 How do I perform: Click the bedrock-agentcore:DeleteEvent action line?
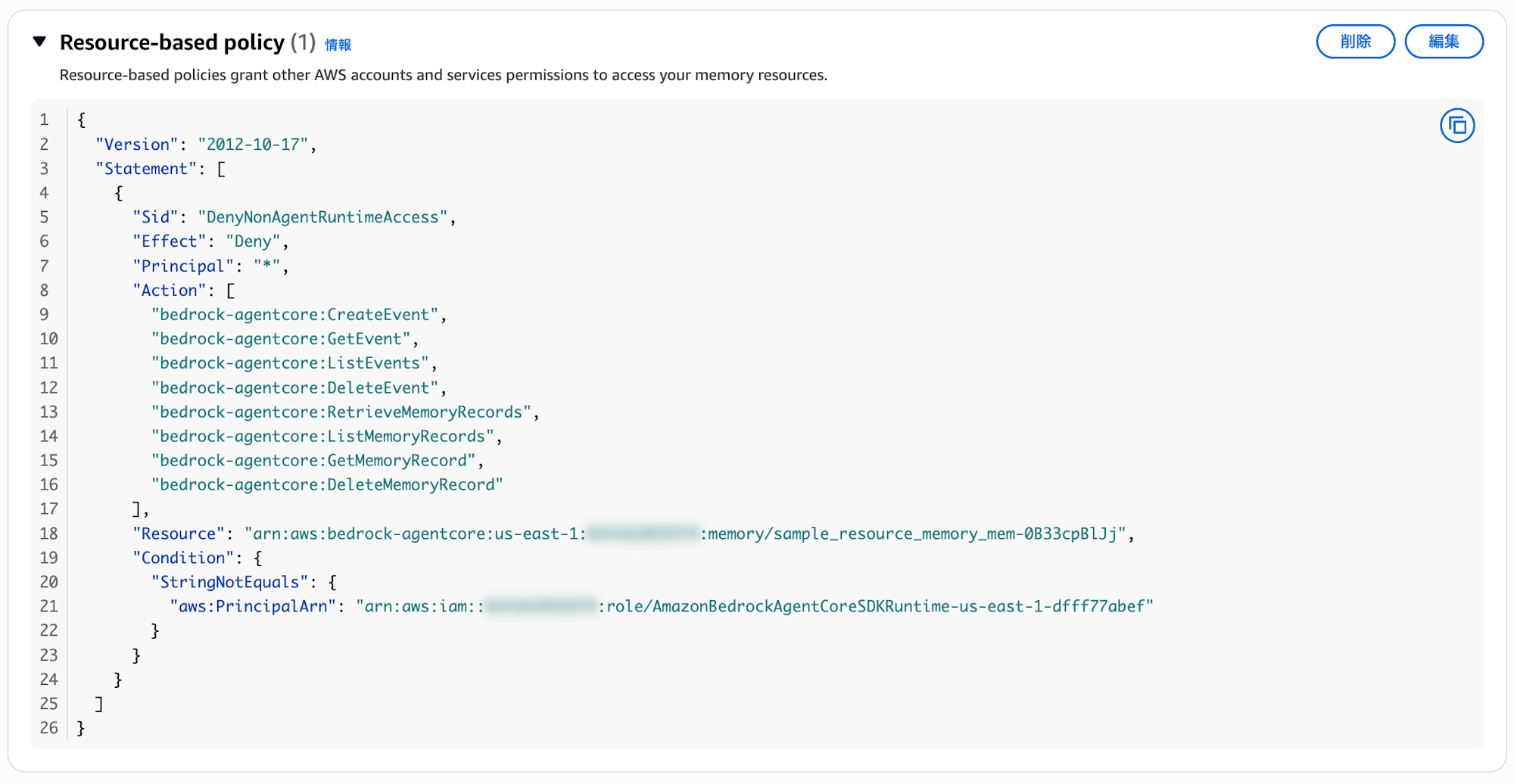click(x=295, y=387)
